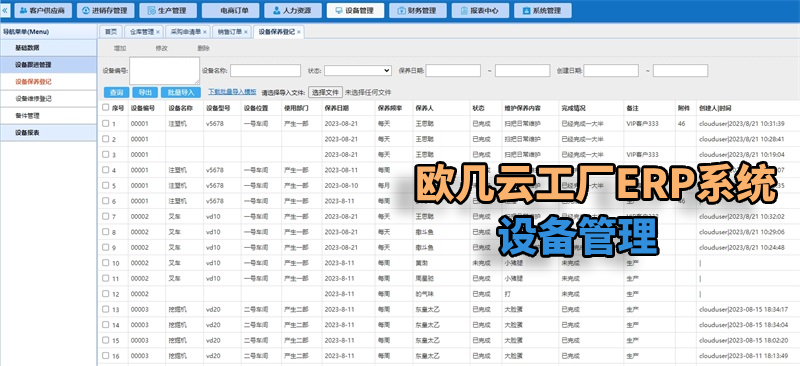Select the 设备管理 top menu
Image resolution: width=800 pixels, height=366 pixels.
[x=355, y=10]
